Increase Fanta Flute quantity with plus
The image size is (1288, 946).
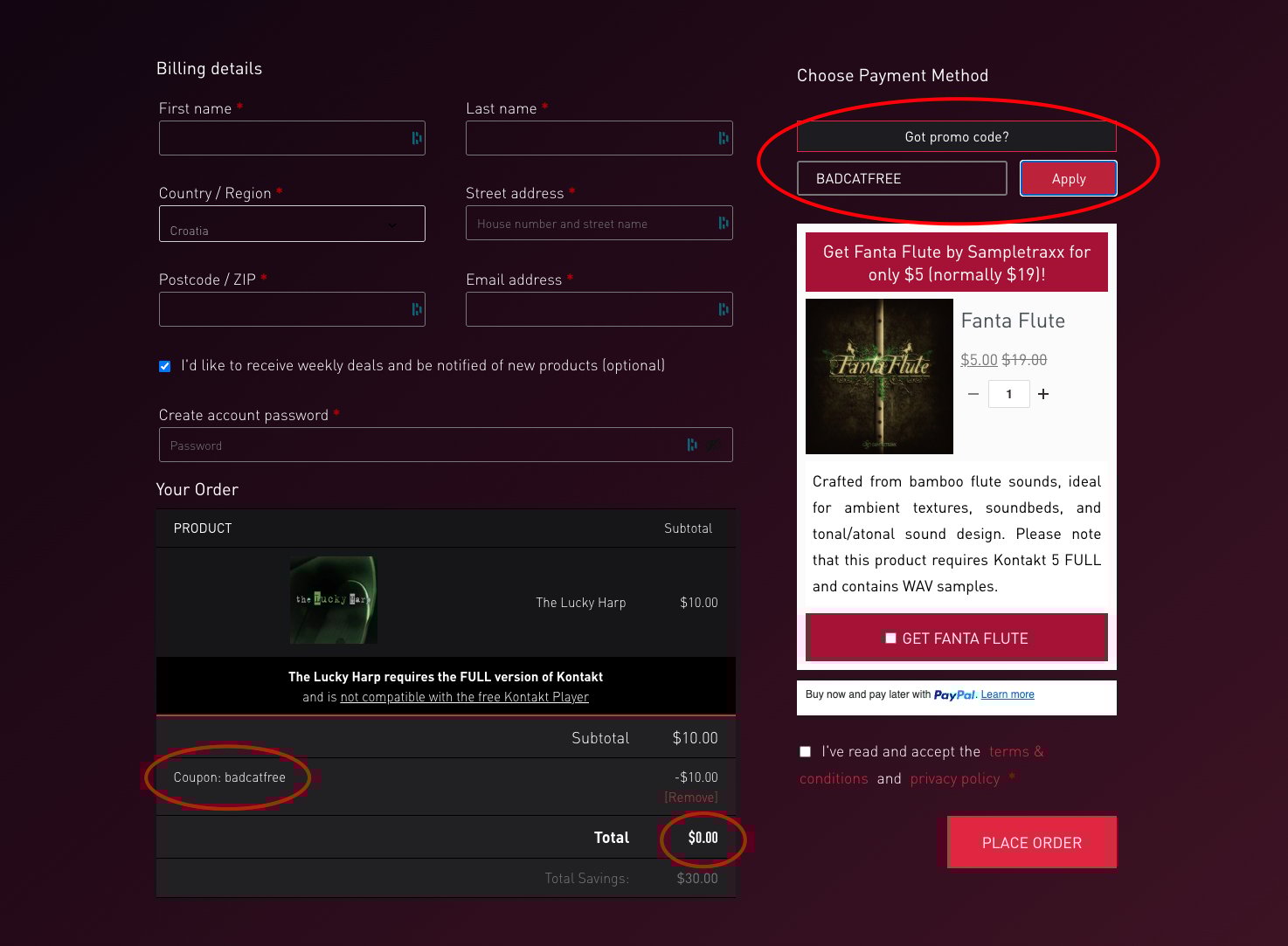pos(1043,394)
